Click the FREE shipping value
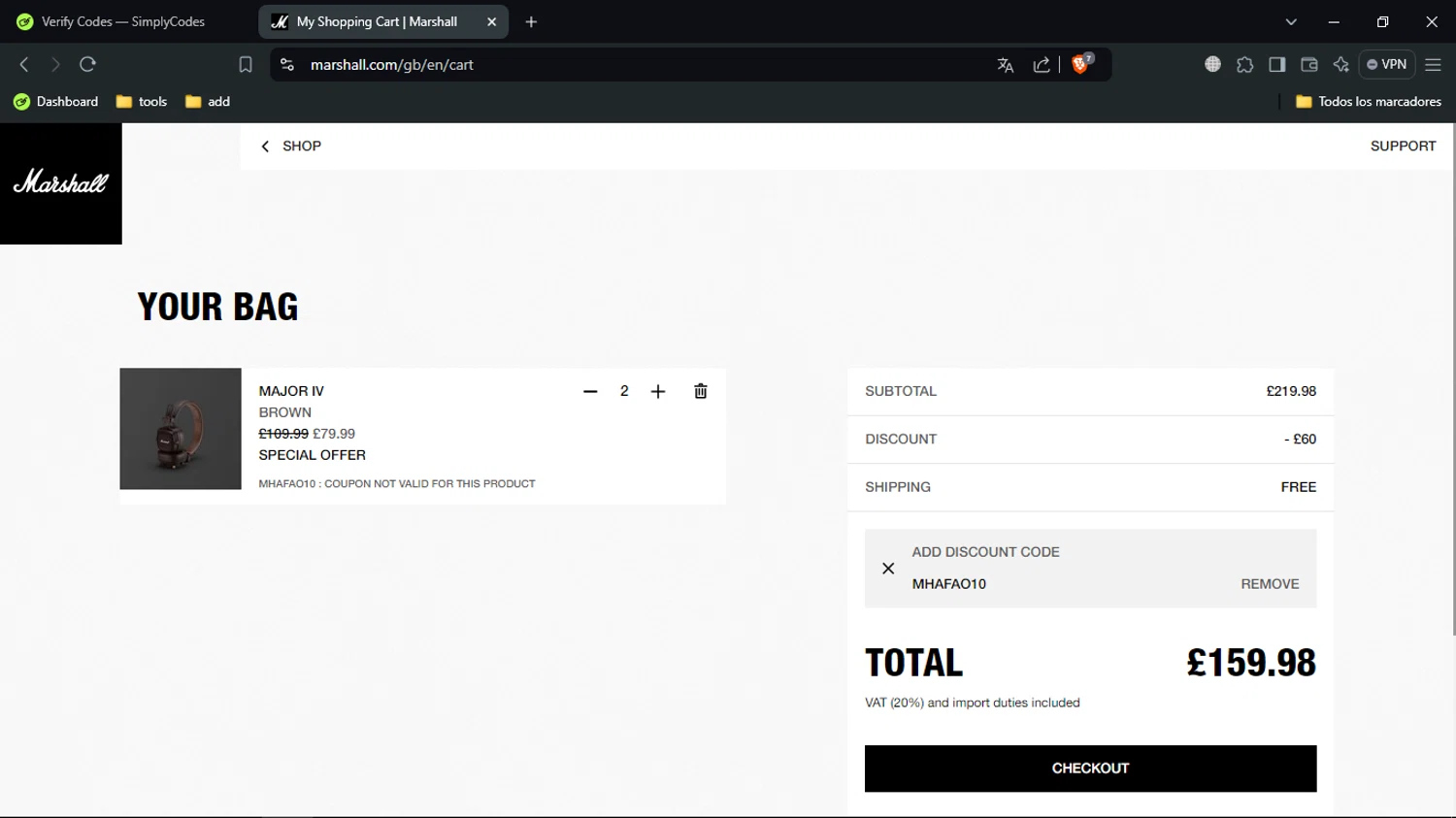 pos(1298,487)
